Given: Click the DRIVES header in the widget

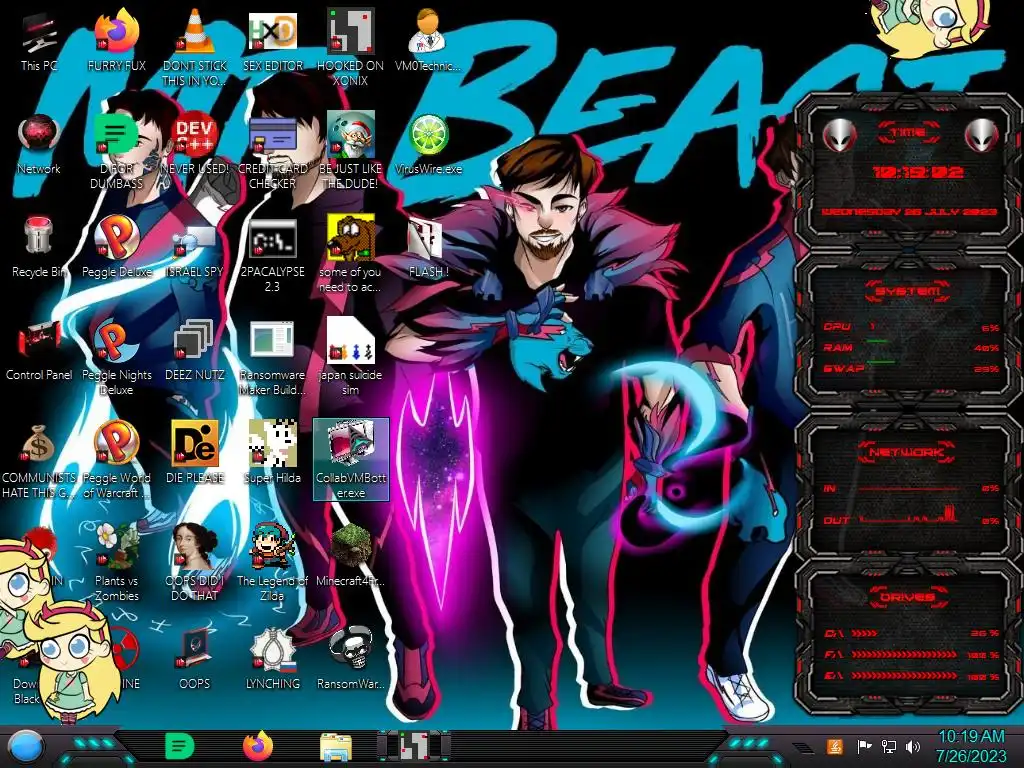Looking at the screenshot, I should [x=907, y=597].
